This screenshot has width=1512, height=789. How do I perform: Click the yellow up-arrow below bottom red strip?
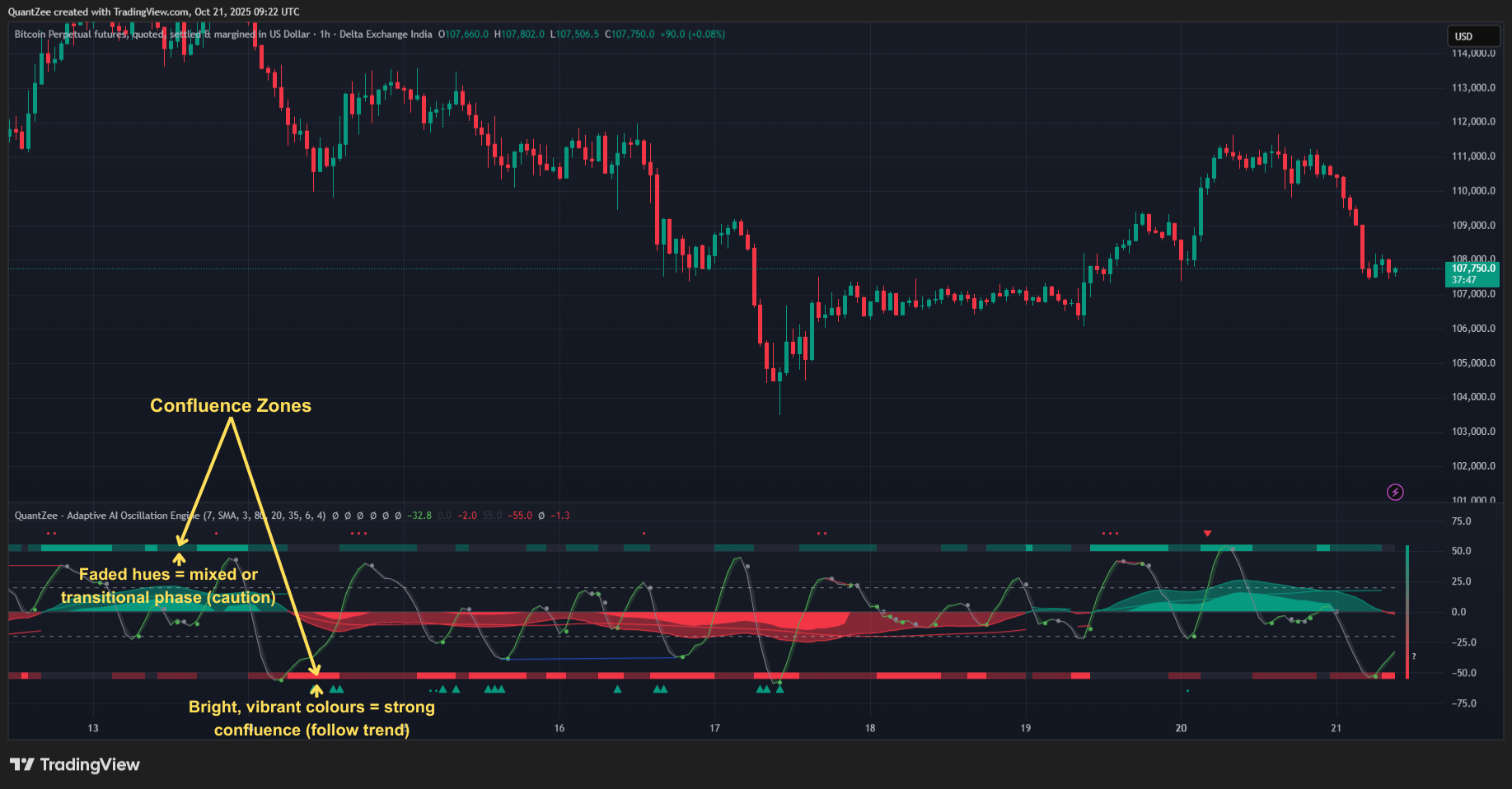[316, 690]
